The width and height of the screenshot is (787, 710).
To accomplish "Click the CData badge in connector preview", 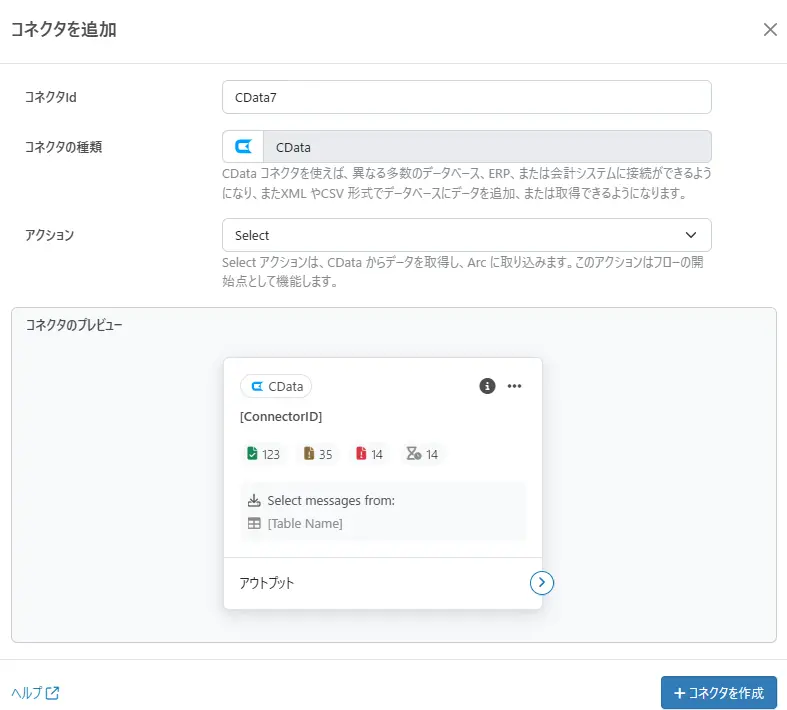I will pyautogui.click(x=276, y=386).
